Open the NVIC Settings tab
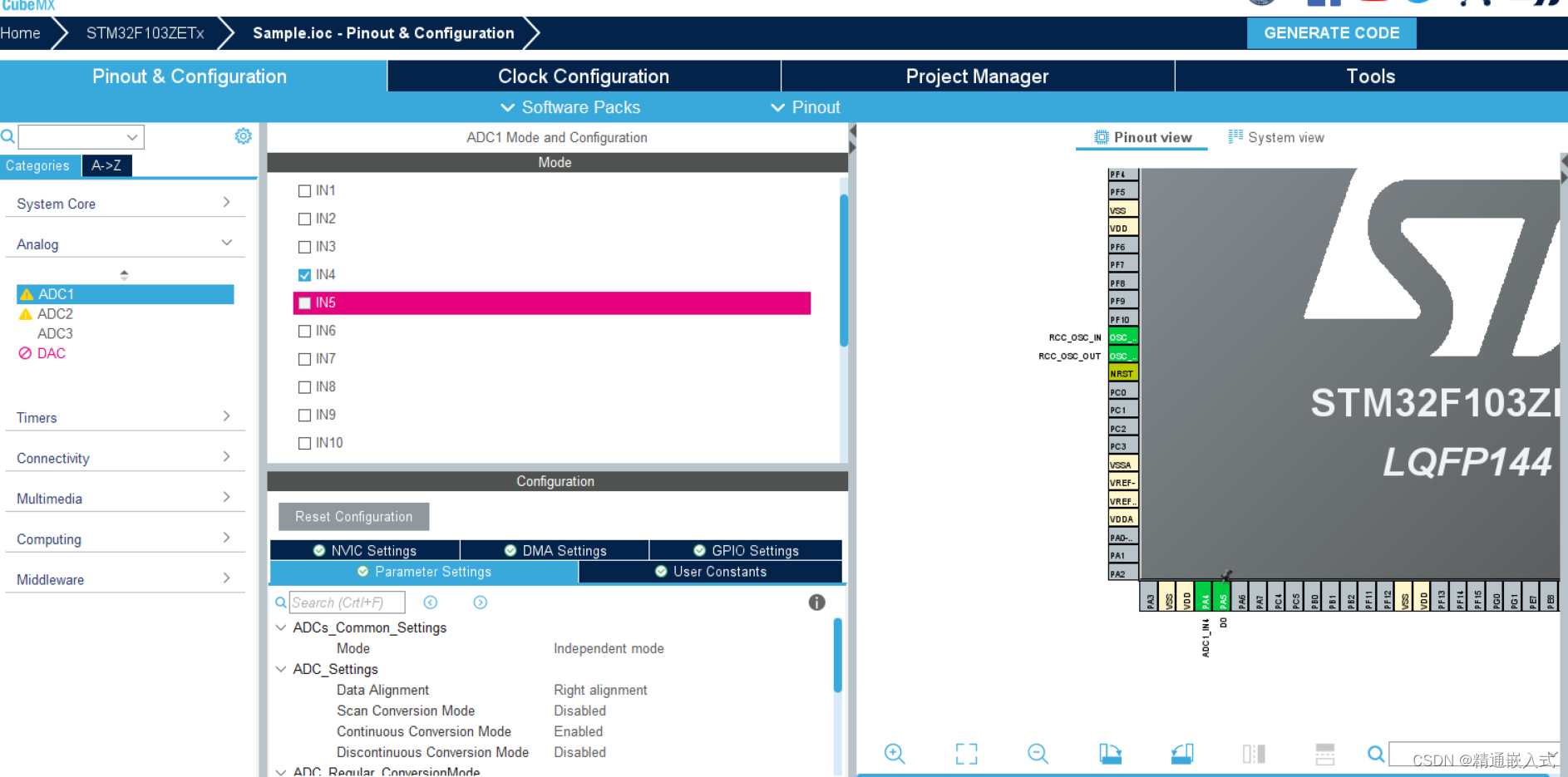The height and width of the screenshot is (777, 1568). point(365,550)
